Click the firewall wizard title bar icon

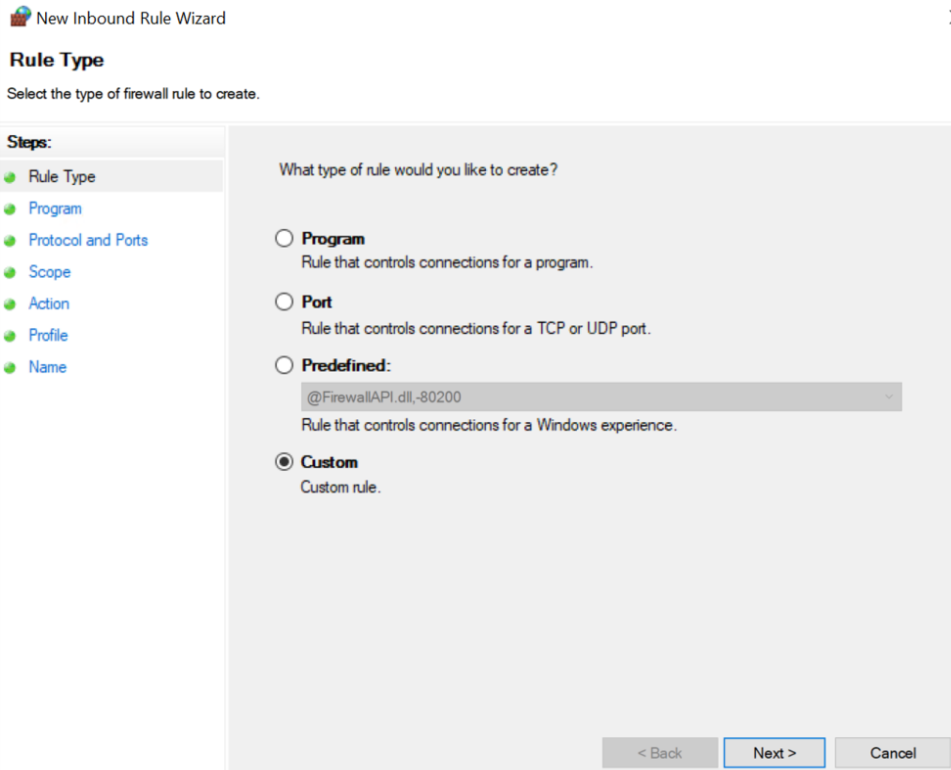(20, 16)
